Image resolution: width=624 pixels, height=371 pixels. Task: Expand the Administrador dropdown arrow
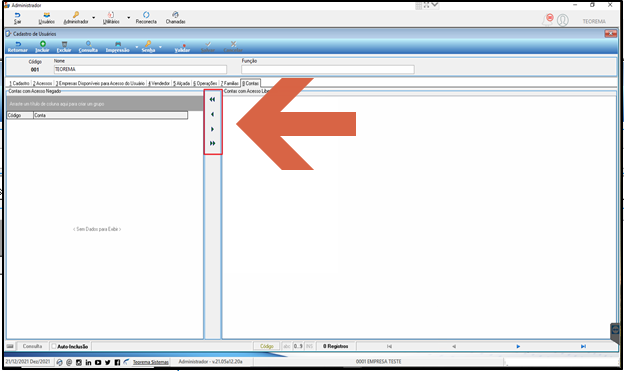pyautogui.click(x=94, y=18)
